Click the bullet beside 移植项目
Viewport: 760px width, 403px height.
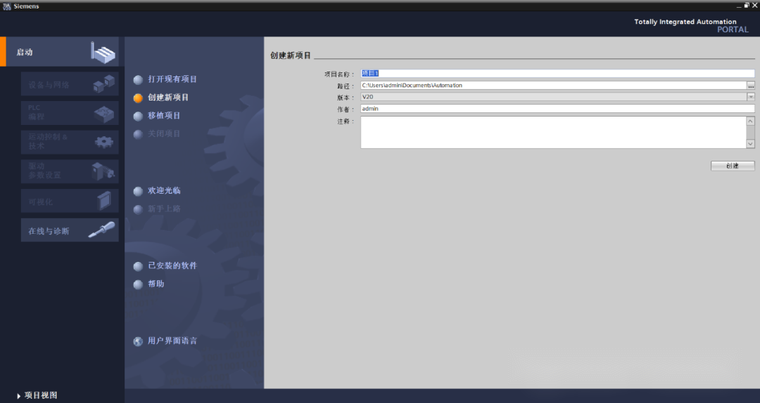[138, 116]
